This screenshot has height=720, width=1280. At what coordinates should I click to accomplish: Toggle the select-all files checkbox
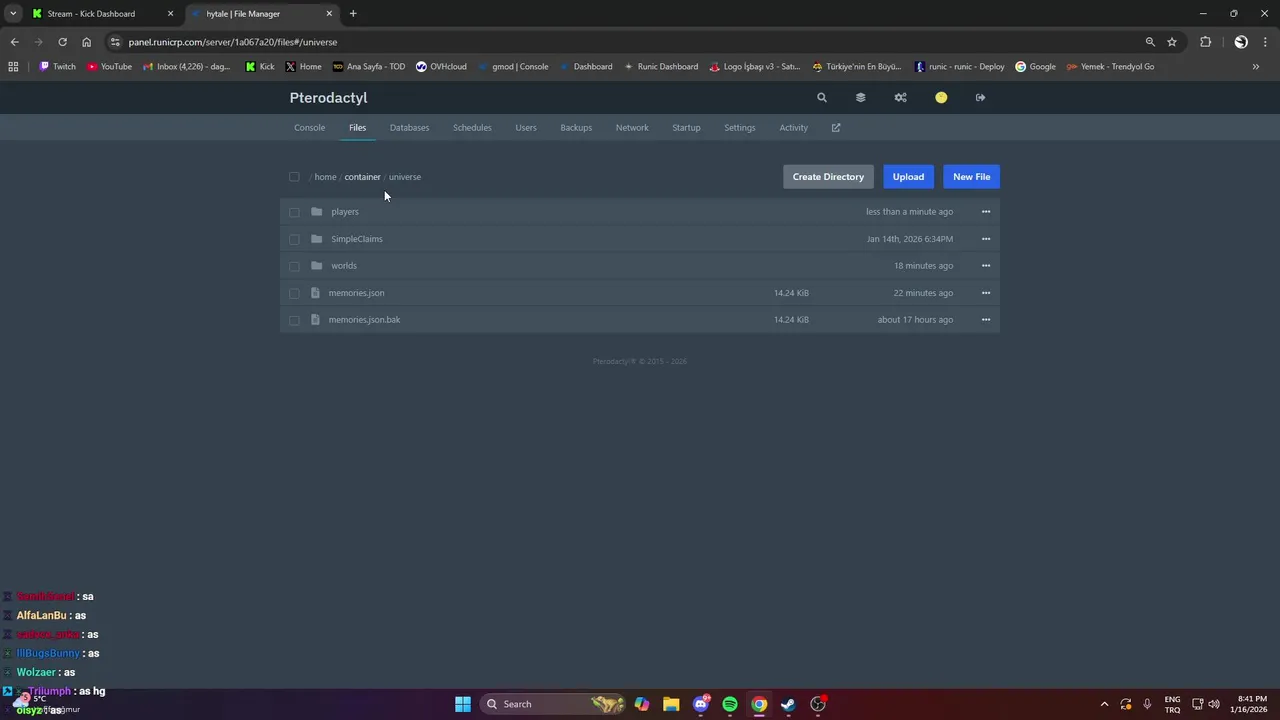pyautogui.click(x=294, y=177)
